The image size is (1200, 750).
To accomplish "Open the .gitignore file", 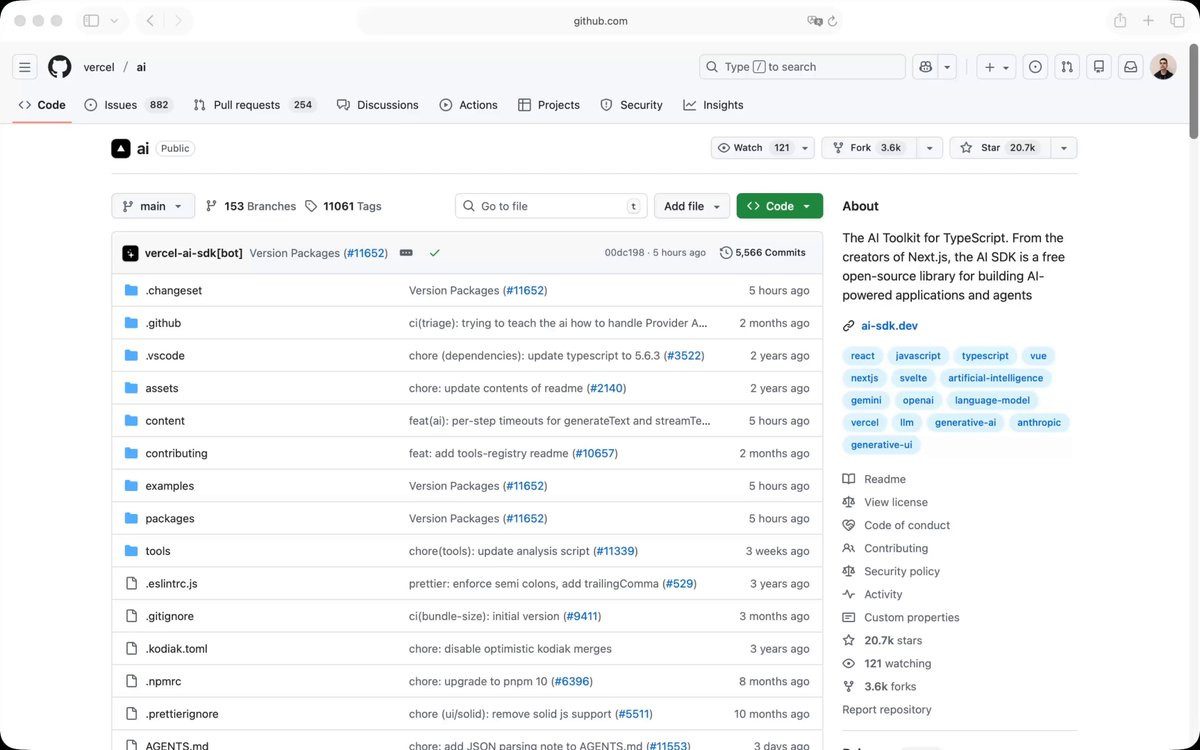I will [170, 616].
